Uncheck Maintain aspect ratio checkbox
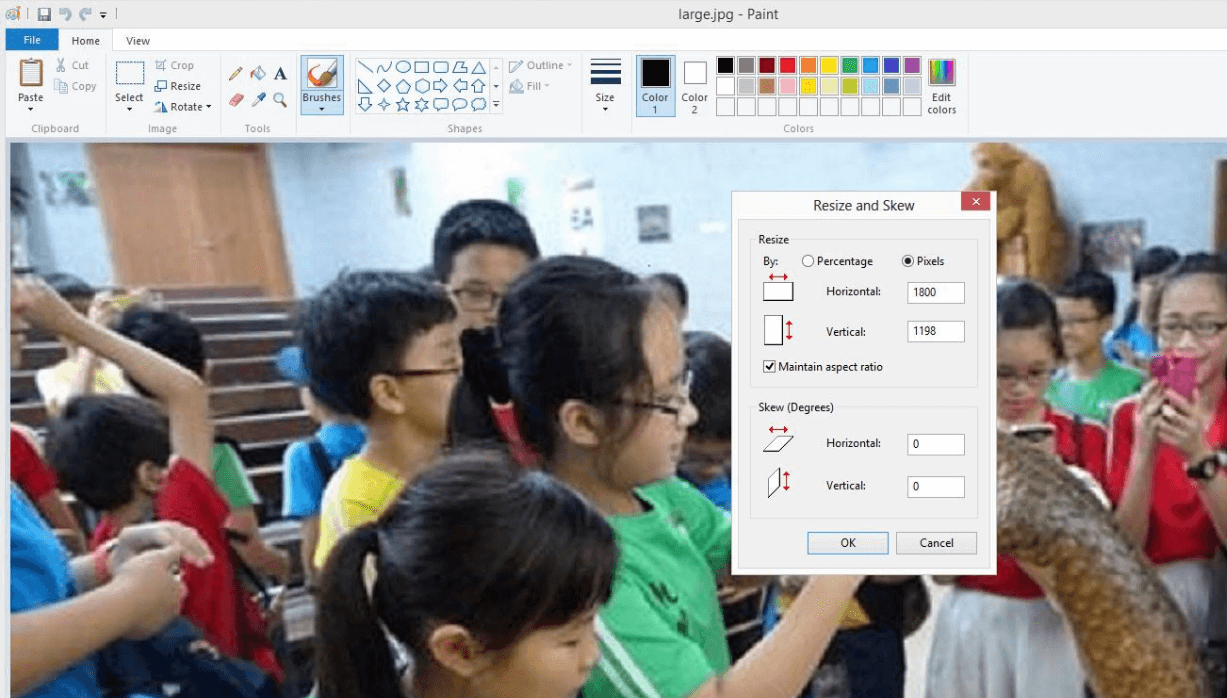 770,367
